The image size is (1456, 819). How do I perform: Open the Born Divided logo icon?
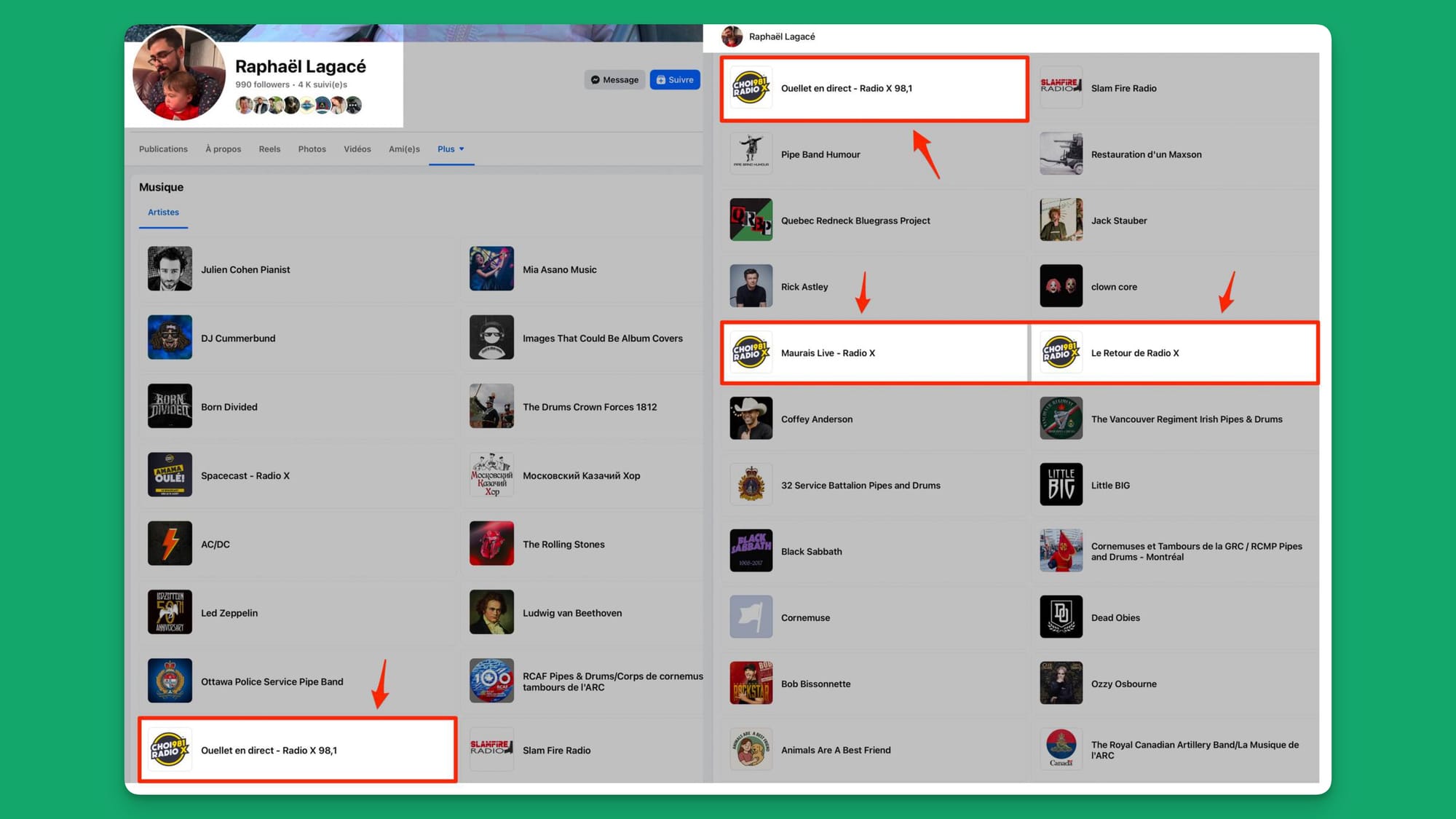pos(170,405)
